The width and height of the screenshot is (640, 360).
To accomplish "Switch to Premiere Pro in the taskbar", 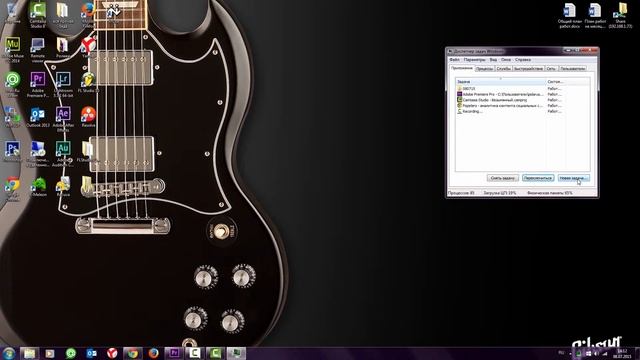I will tap(174, 353).
